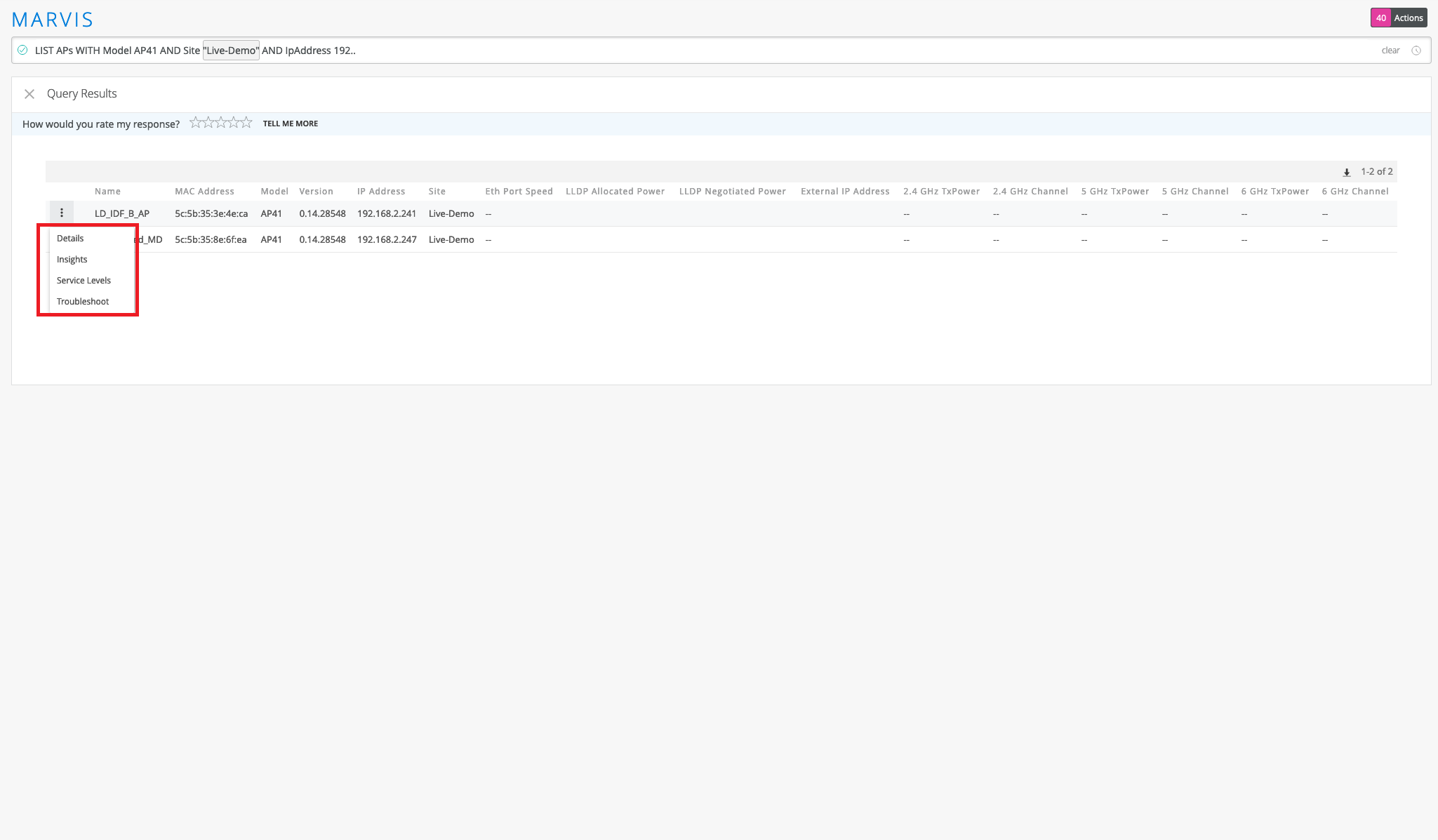Clear the Marvis query
The image size is (1438, 840).
1390,51
